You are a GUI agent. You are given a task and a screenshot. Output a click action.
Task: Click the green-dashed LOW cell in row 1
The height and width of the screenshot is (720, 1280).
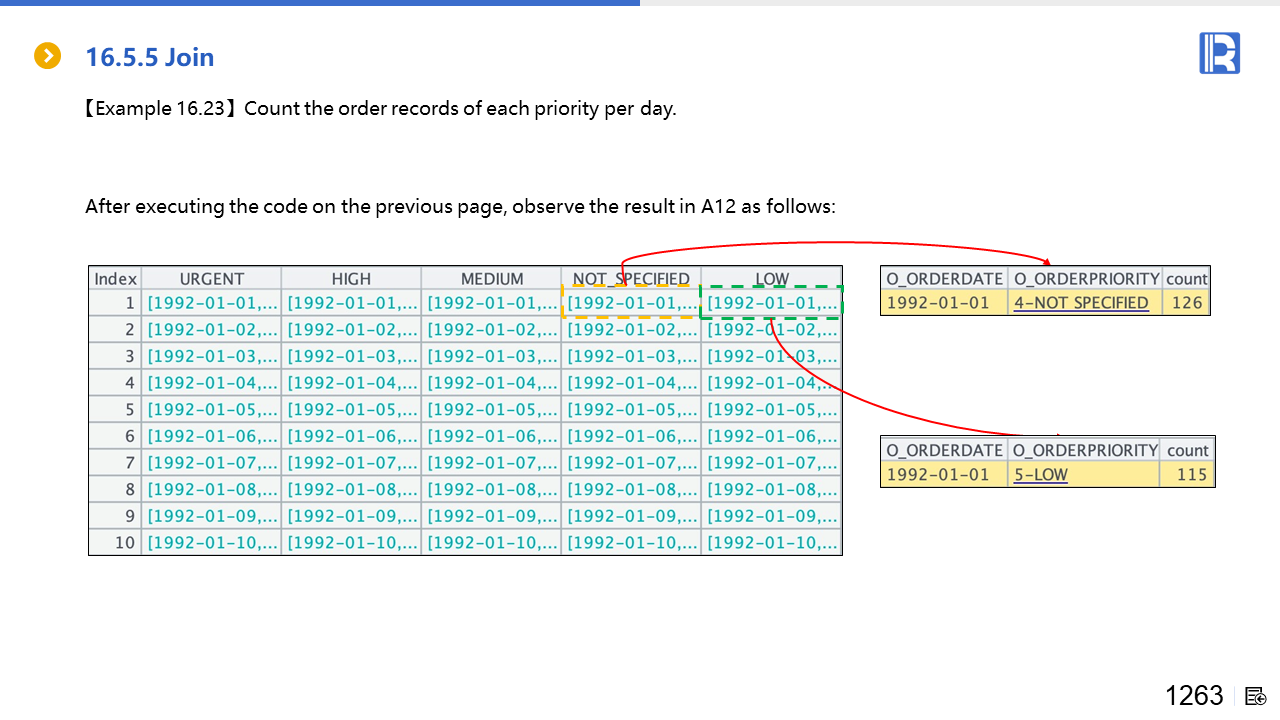tap(771, 302)
